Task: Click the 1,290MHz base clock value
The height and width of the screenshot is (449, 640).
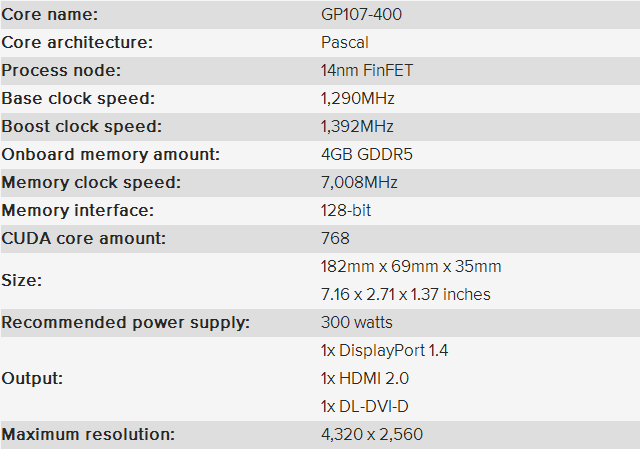Action: click(x=357, y=98)
